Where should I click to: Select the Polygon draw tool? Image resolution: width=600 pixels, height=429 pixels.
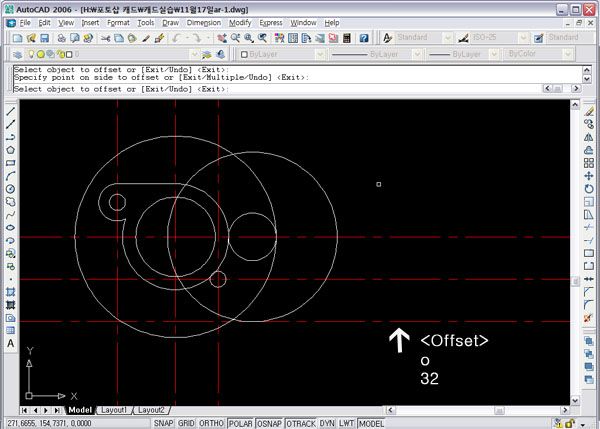tap(10, 150)
